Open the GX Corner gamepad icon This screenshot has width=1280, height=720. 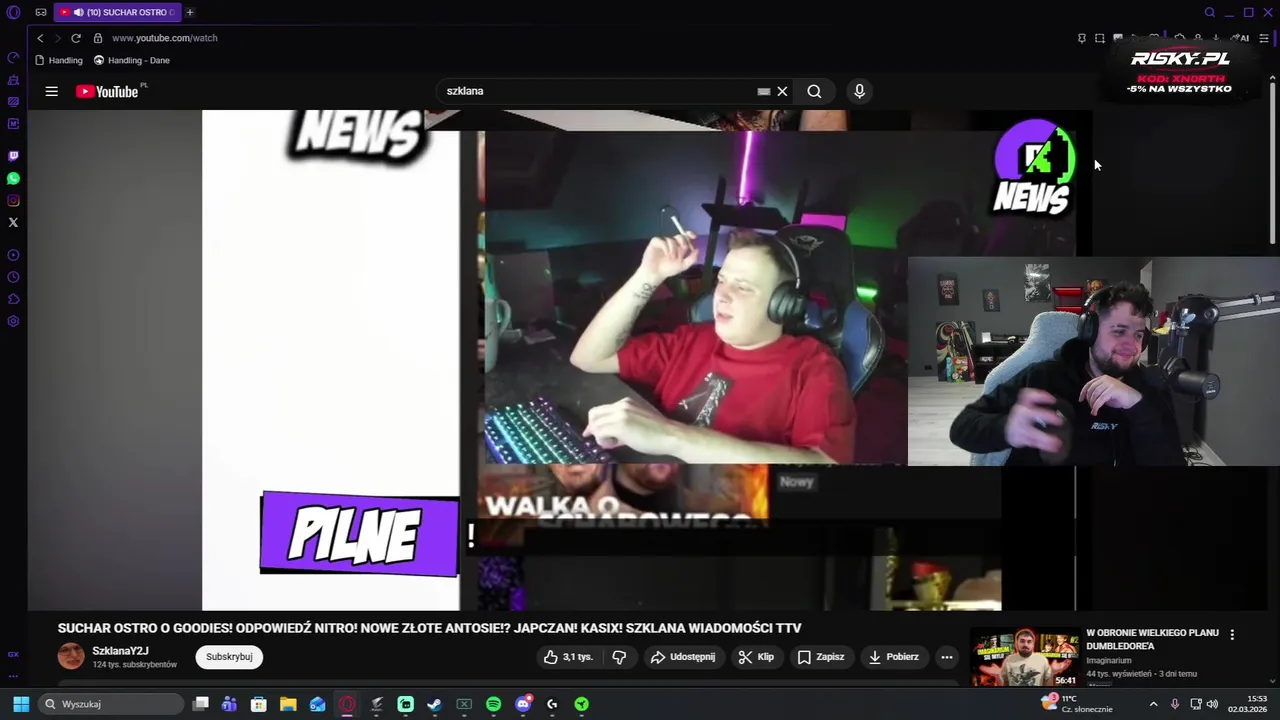[x=41, y=12]
